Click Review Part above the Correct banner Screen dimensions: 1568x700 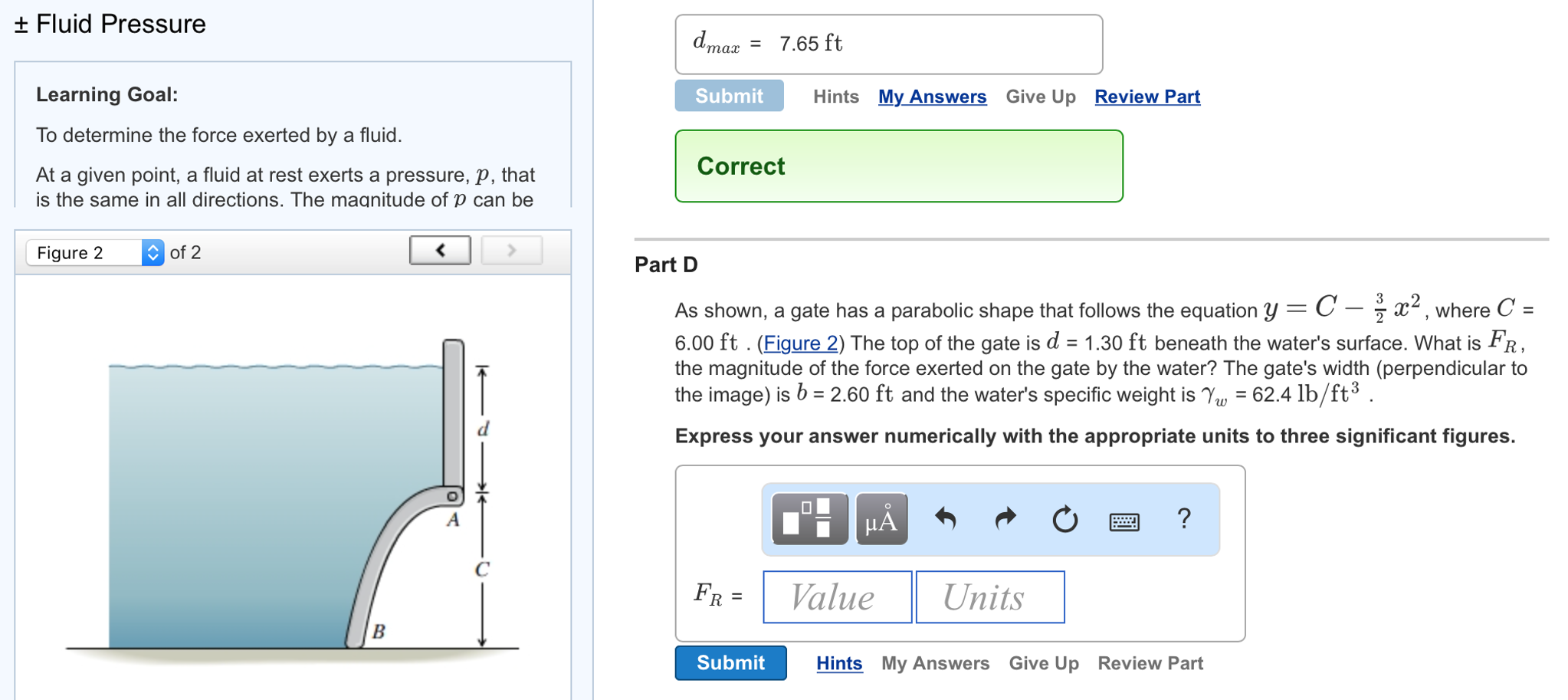pyautogui.click(x=1146, y=97)
